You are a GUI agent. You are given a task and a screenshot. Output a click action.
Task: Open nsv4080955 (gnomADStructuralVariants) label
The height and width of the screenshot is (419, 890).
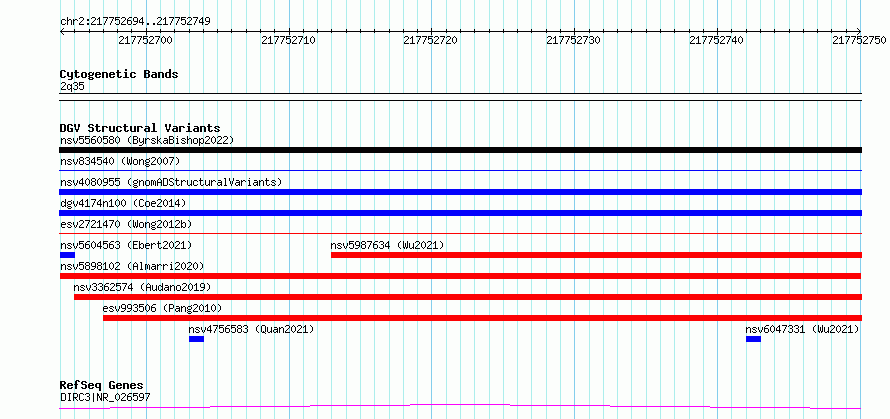[x=171, y=182]
